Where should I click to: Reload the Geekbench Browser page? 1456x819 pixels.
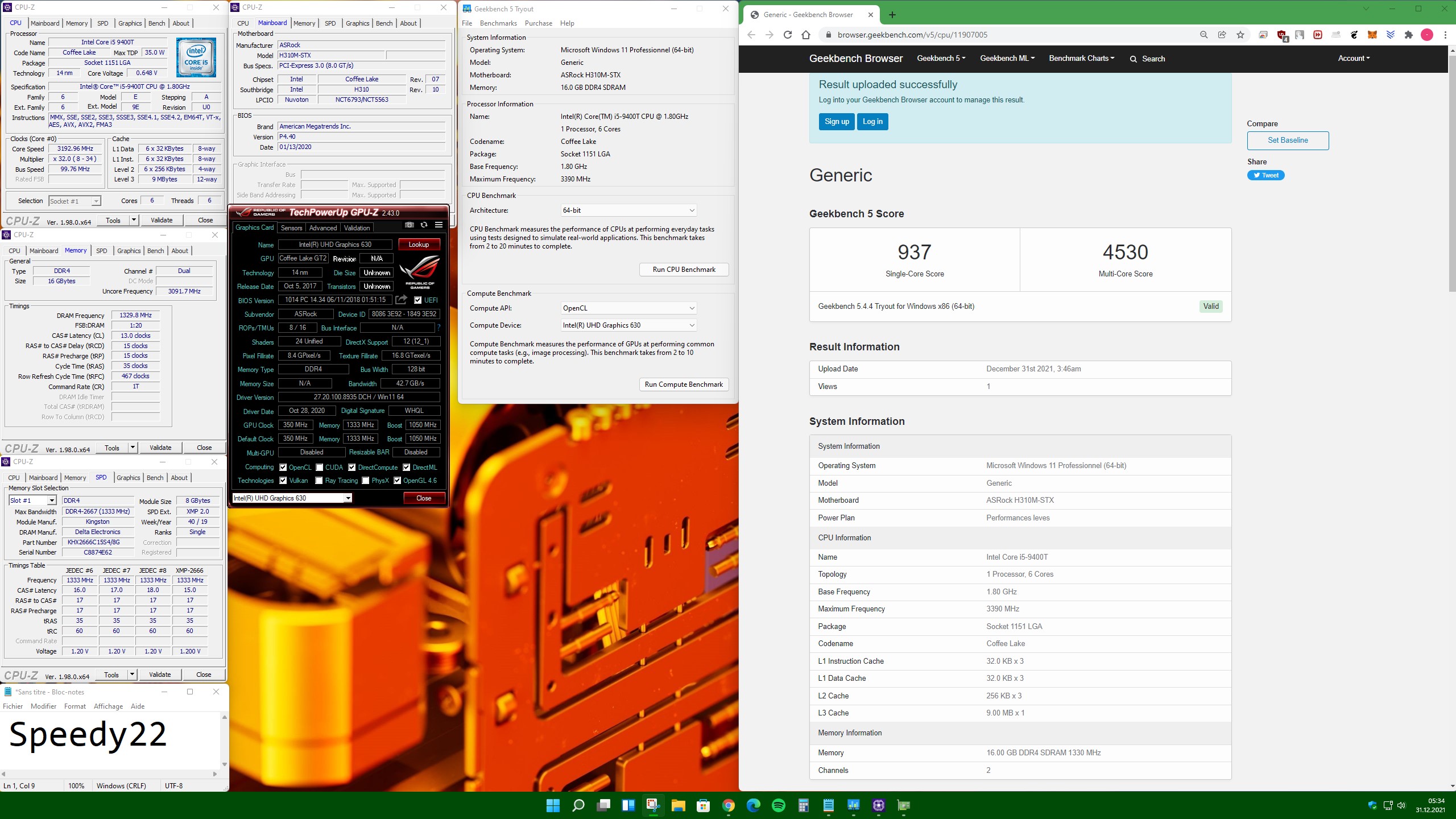pos(788,35)
